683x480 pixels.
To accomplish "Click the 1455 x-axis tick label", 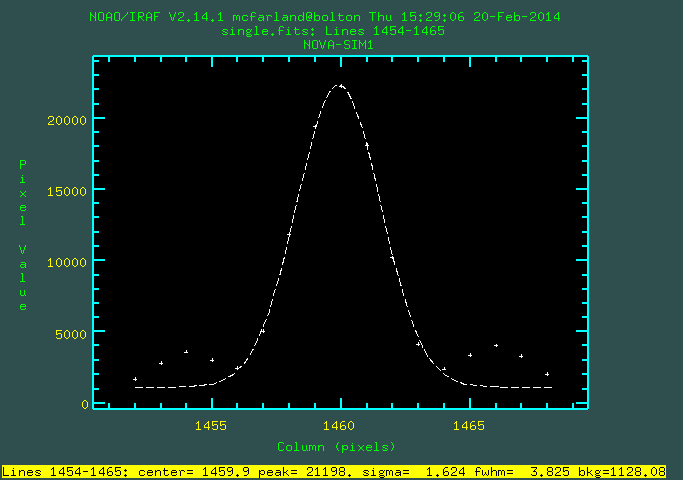I will click(211, 425).
